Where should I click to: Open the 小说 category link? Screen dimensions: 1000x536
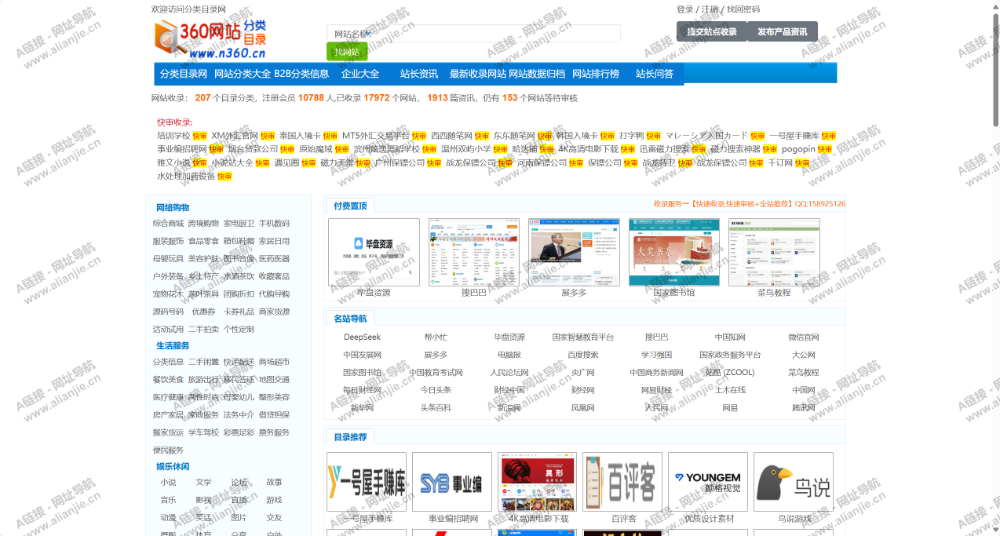click(168, 482)
